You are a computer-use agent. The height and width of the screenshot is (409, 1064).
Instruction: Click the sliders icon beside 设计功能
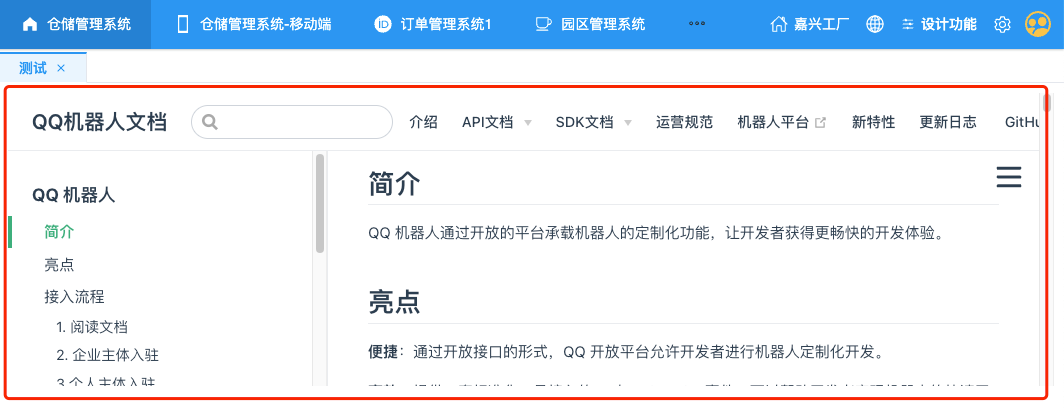[908, 25]
